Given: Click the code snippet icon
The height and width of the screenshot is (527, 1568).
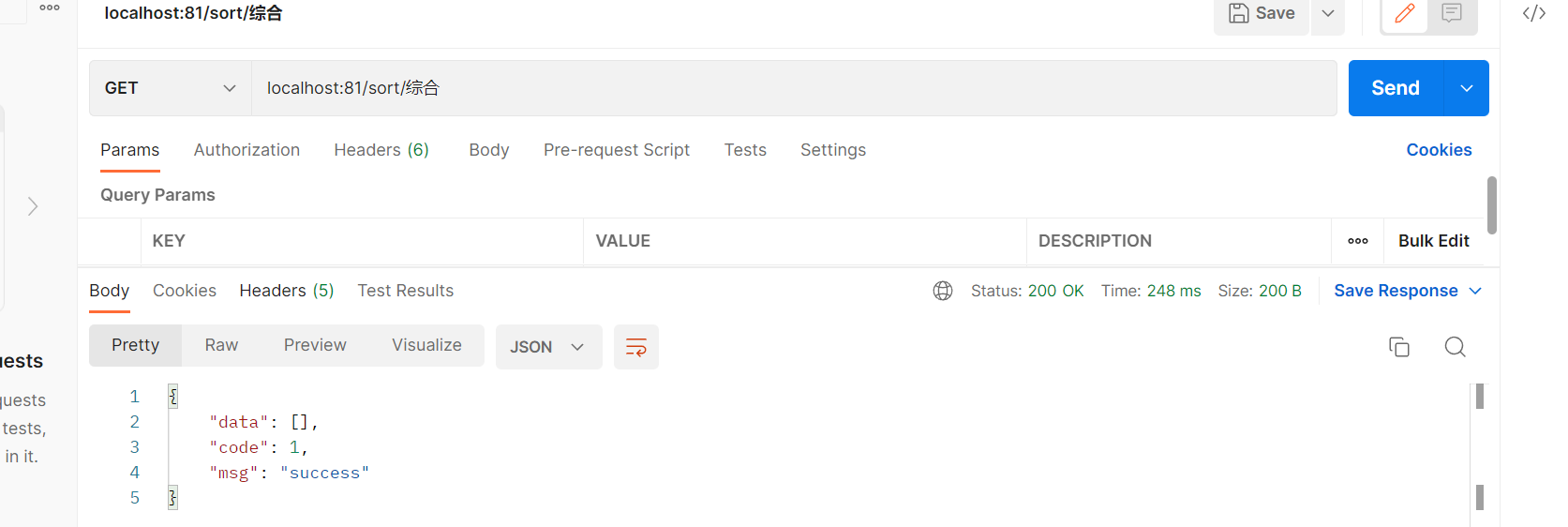Looking at the screenshot, I should pyautogui.click(x=1533, y=13).
